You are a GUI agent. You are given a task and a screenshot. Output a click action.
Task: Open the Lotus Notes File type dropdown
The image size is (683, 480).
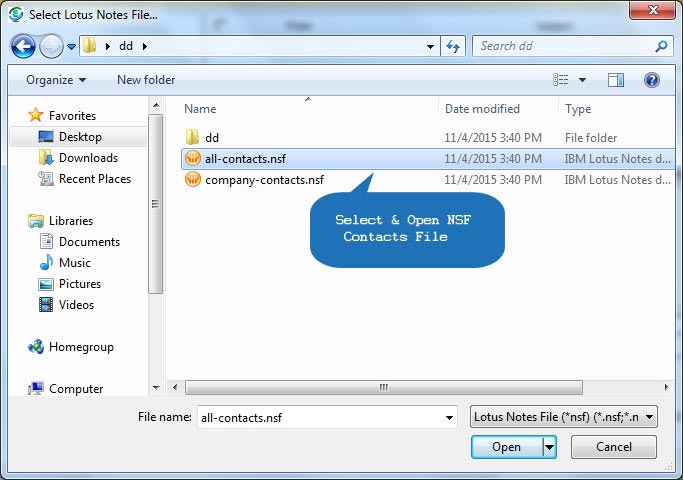[x=564, y=416]
